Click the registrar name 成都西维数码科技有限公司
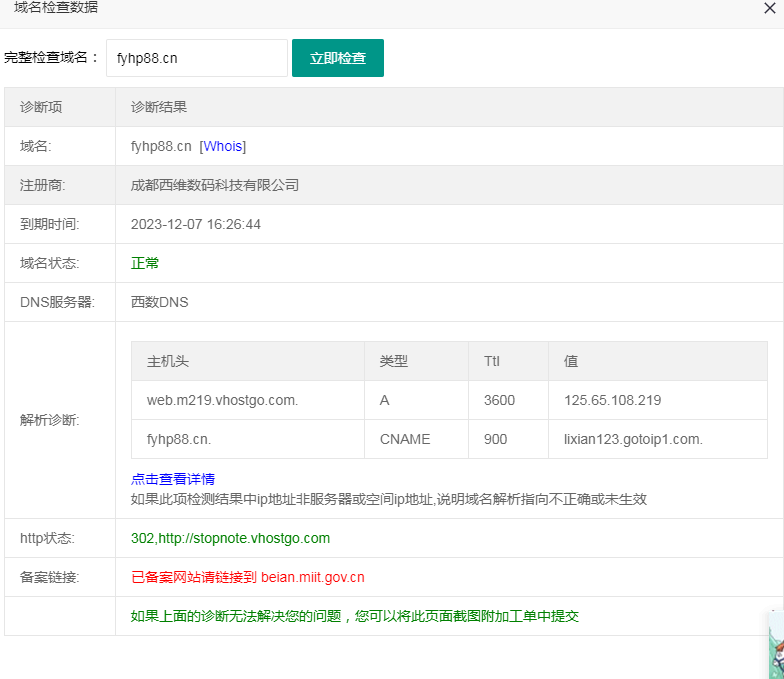This screenshot has height=679, width=784. (215, 185)
